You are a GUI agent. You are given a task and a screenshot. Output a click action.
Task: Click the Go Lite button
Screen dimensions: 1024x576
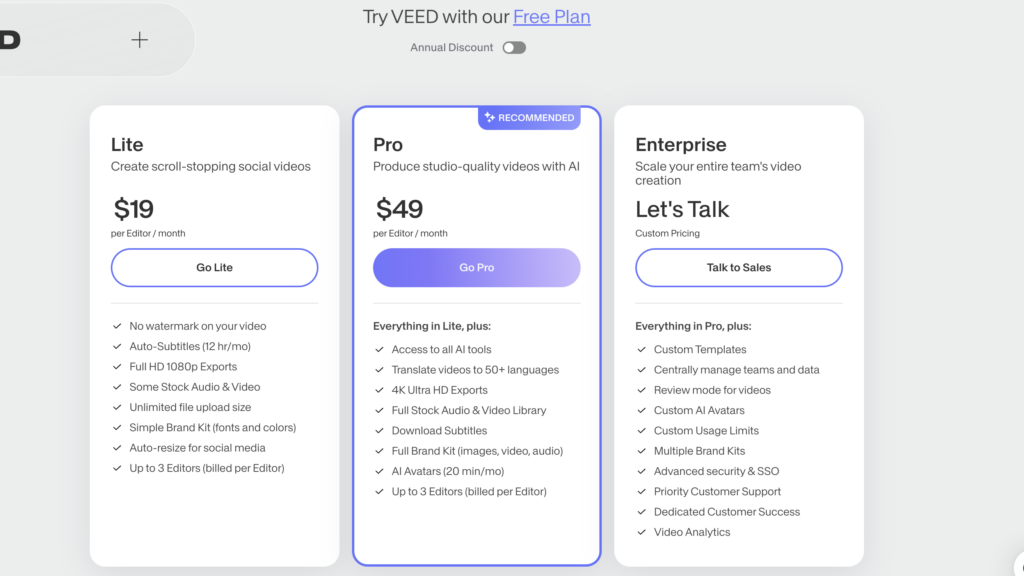tap(214, 268)
